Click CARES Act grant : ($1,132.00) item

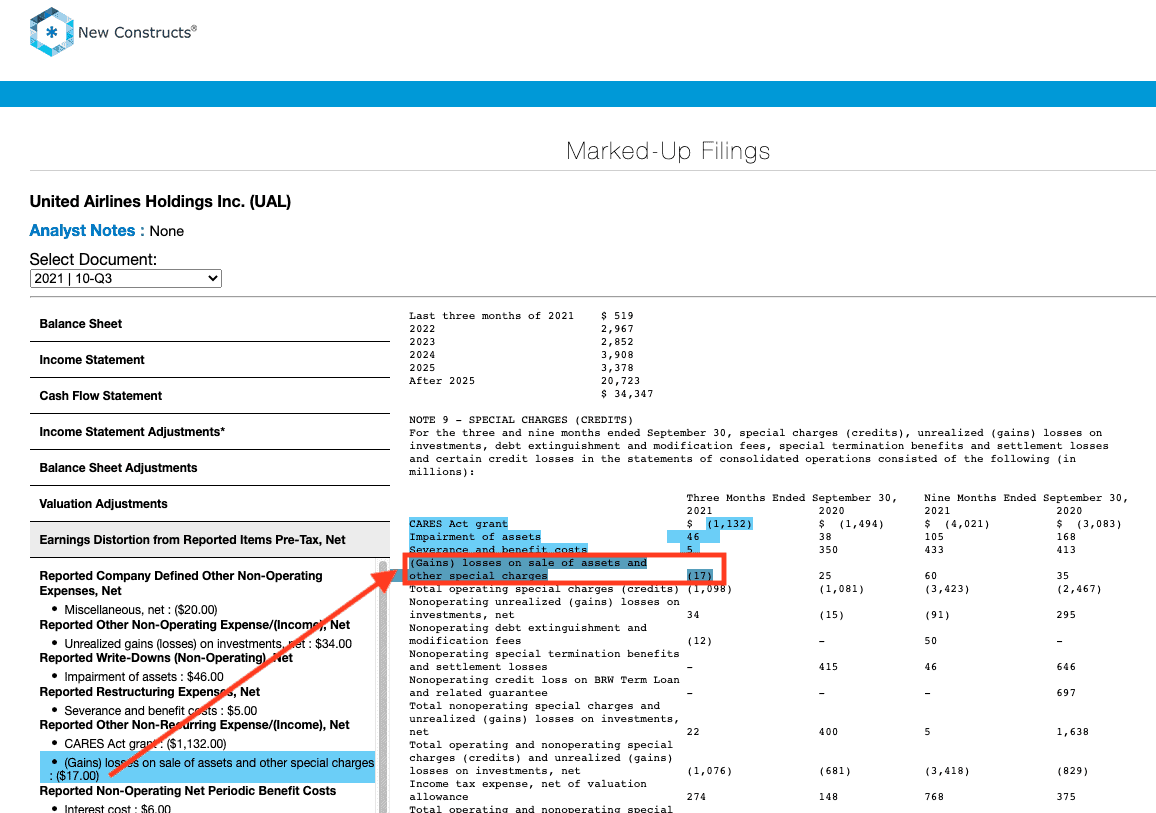[x=145, y=744]
